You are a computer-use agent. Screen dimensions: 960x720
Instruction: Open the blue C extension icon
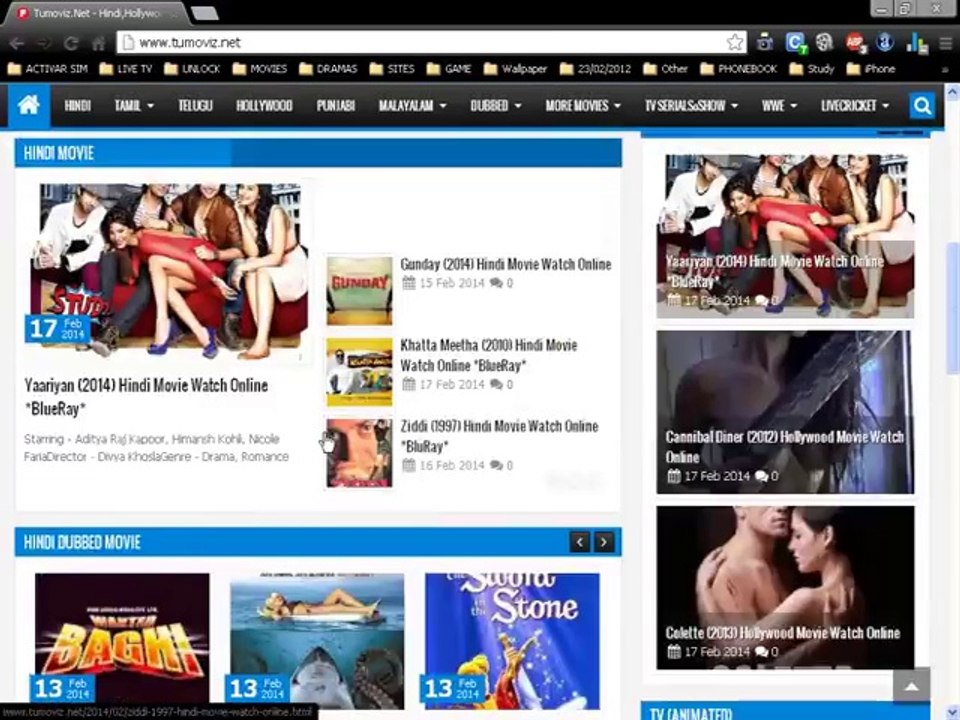click(795, 42)
